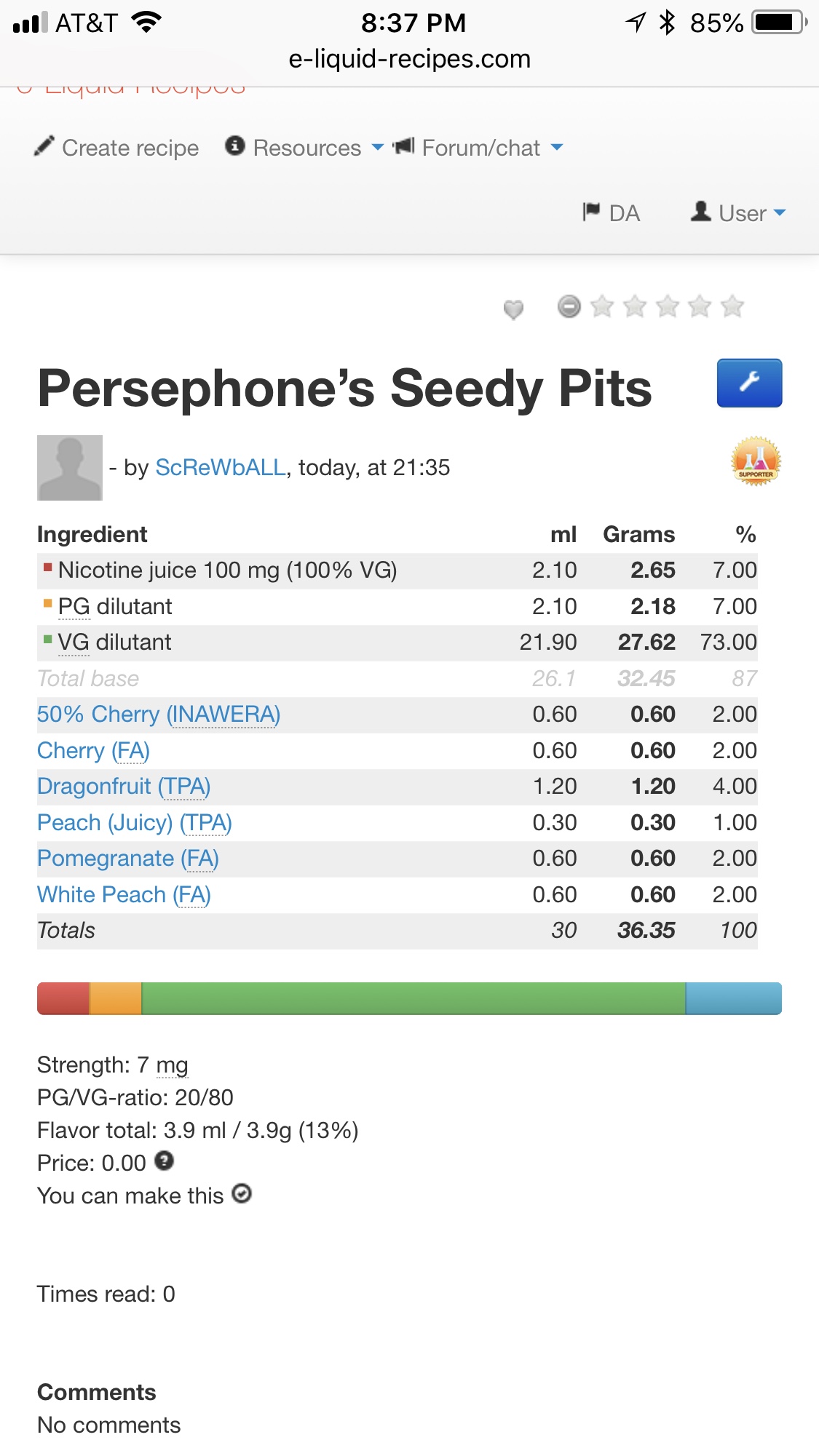The height and width of the screenshot is (1456, 819).
Task: Open Create recipe from the pencil menu
Action: coord(117,148)
